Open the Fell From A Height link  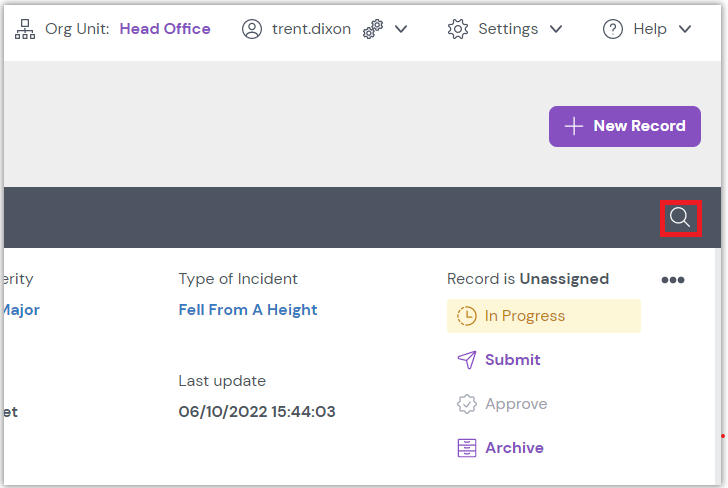(248, 310)
